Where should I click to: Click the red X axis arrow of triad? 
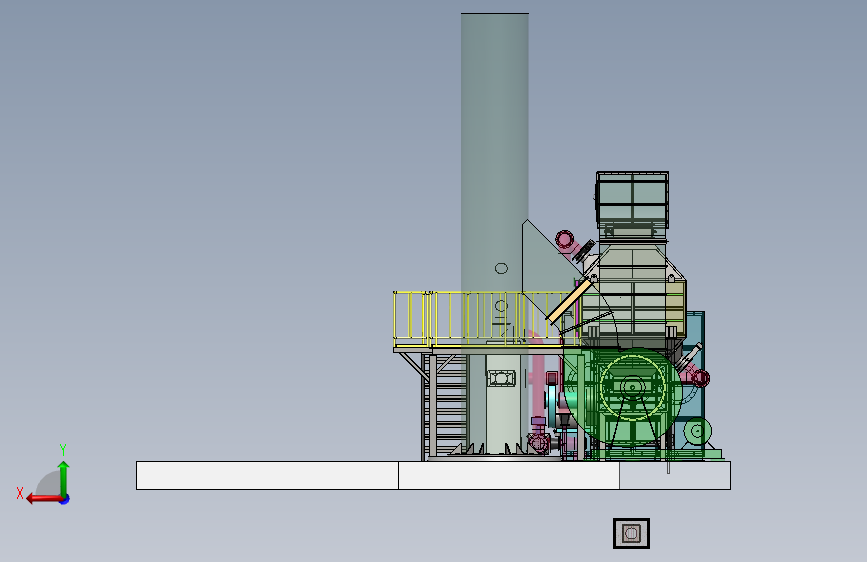[x=44, y=499]
